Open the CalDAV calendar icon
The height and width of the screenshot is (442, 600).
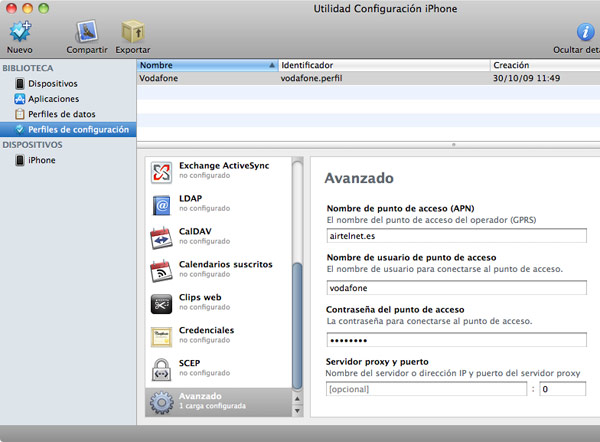[161, 238]
